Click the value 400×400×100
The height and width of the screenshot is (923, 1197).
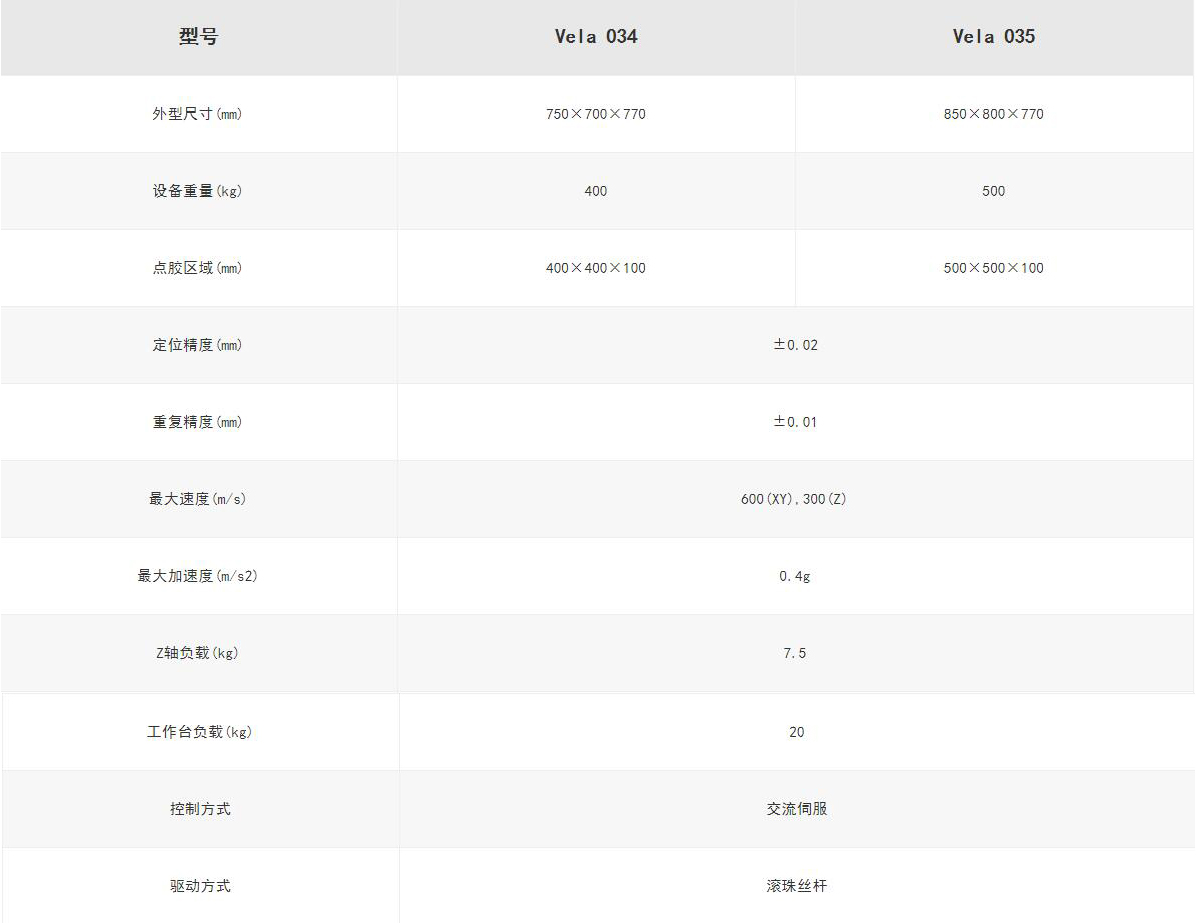point(595,268)
